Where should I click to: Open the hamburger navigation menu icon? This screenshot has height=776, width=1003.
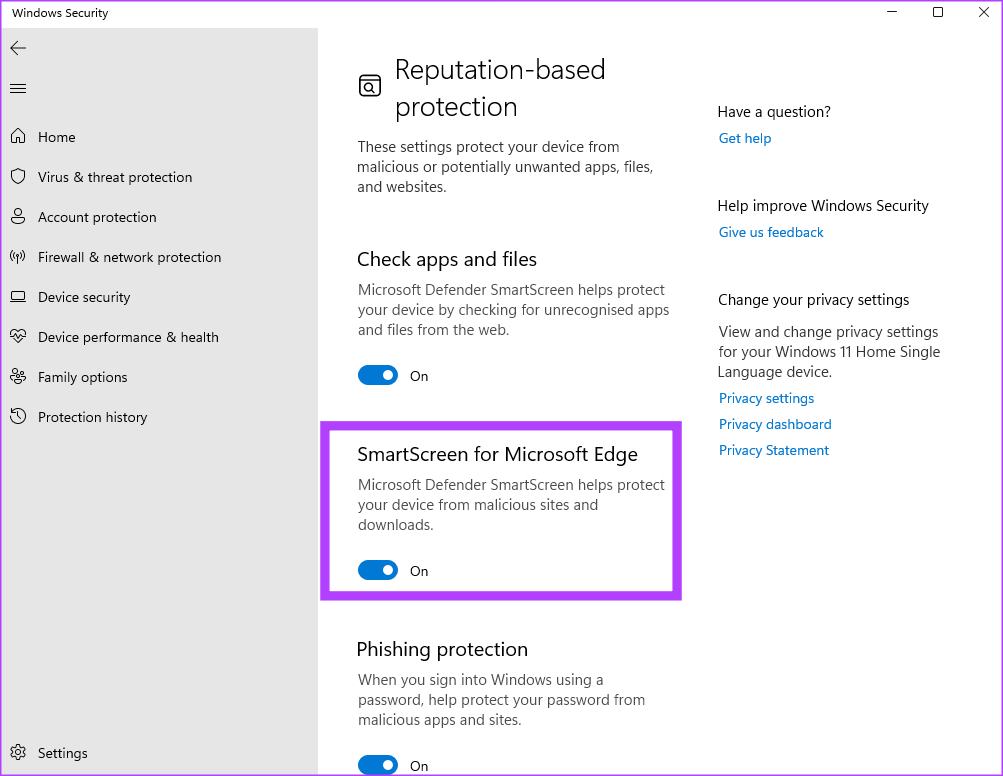pos(18,88)
